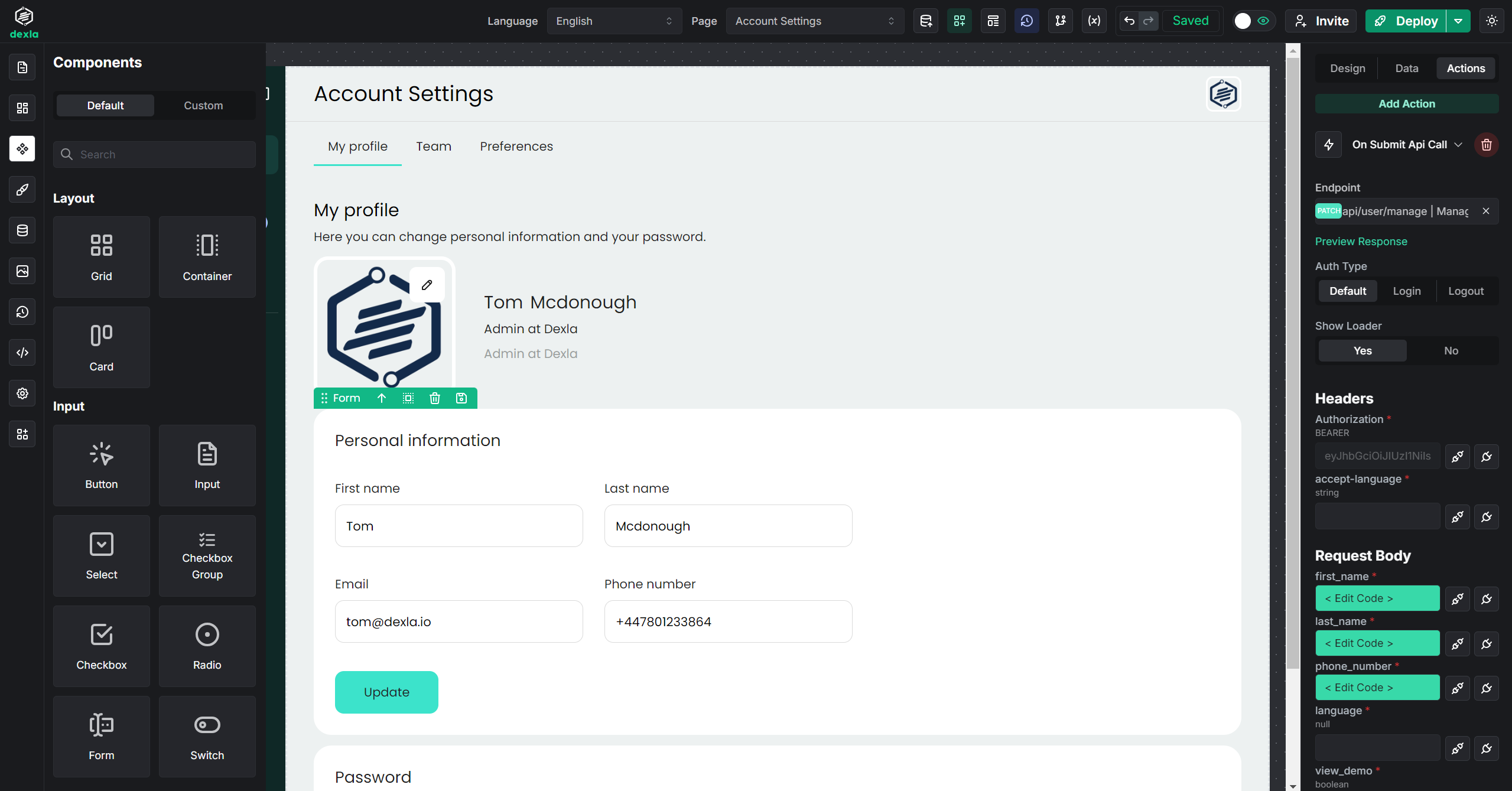The image size is (1512, 791).
Task: Click the Preview Response link
Action: pyautogui.click(x=1361, y=242)
